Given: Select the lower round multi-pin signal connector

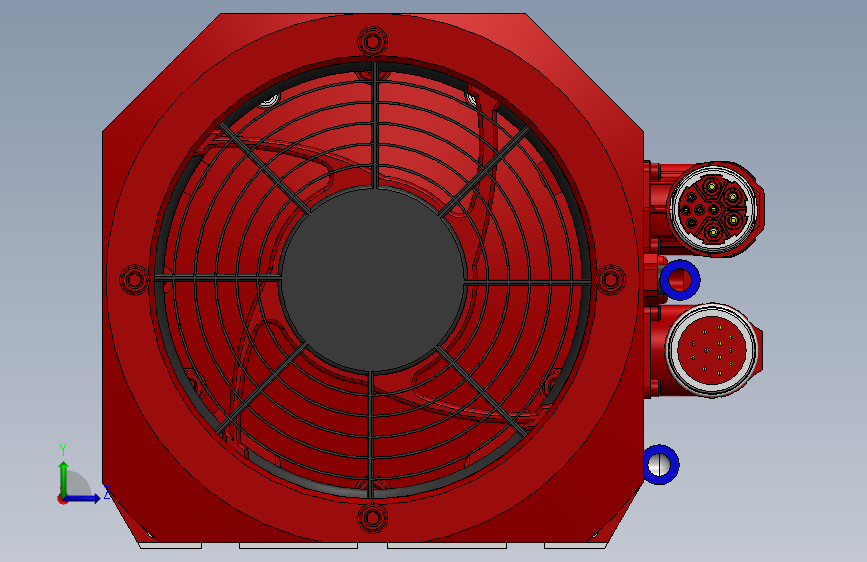Looking at the screenshot, I should [711, 350].
